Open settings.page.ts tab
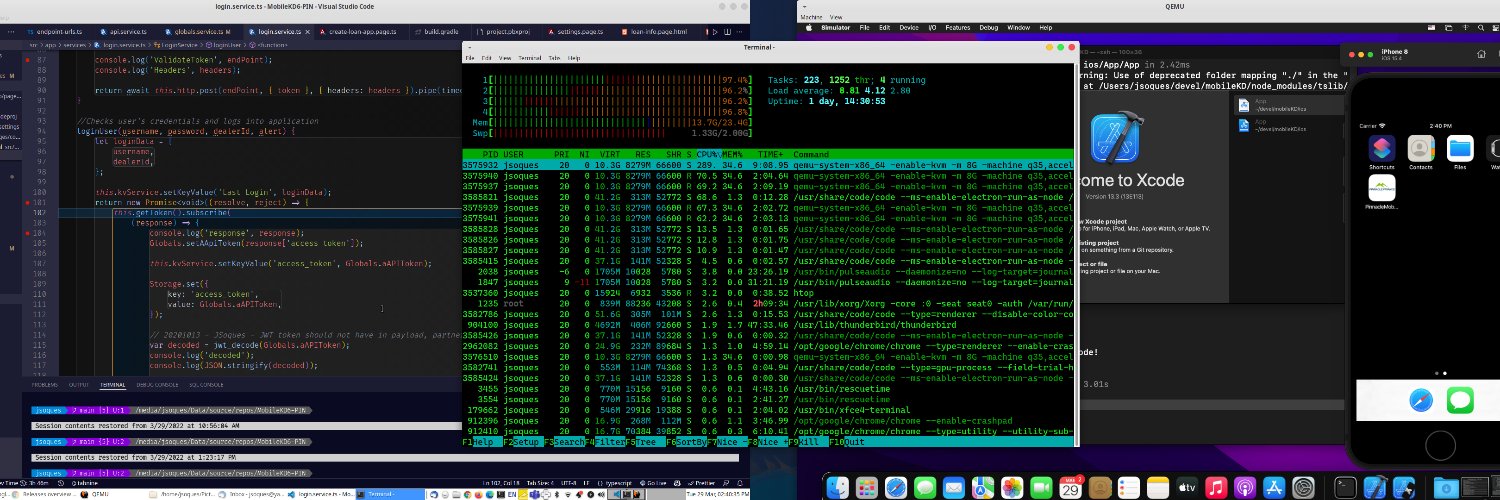The height and width of the screenshot is (500, 1500). [x=574, y=32]
